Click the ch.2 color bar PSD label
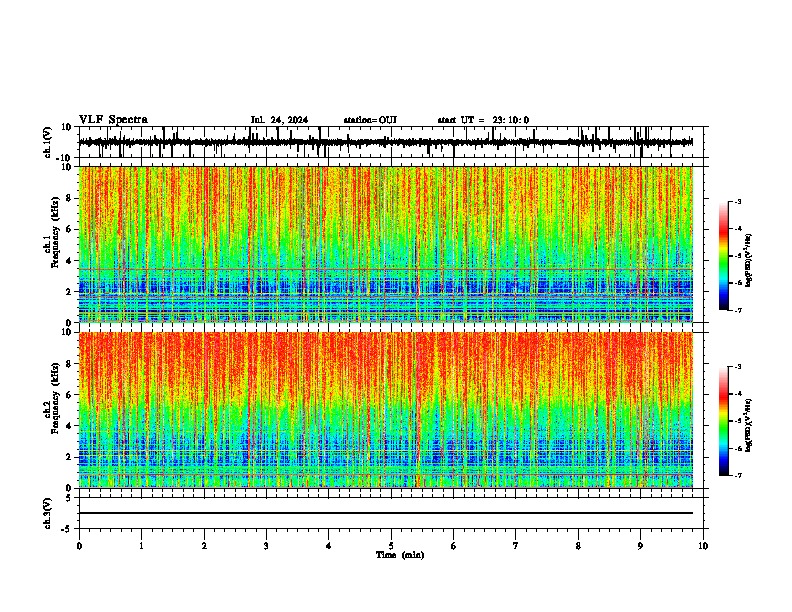The height and width of the screenshot is (612, 792). click(749, 426)
